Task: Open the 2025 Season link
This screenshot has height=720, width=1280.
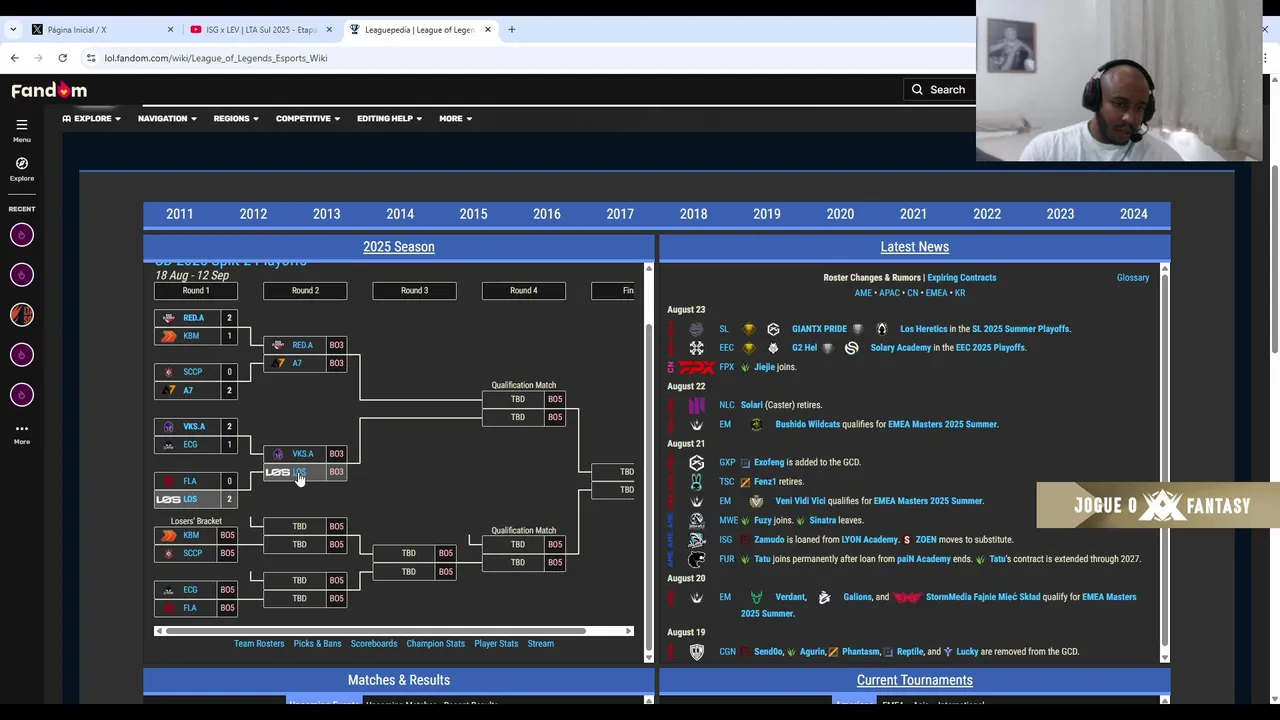Action: pos(399,247)
